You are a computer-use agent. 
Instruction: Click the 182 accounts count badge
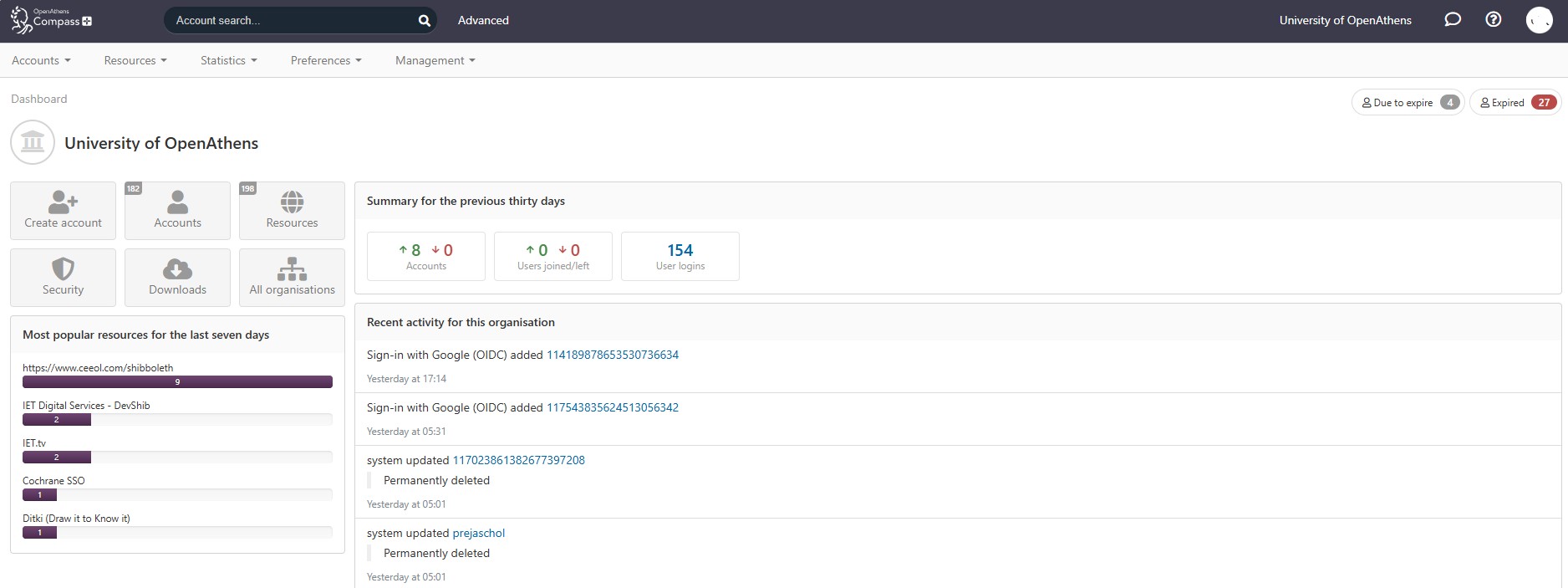click(x=134, y=189)
